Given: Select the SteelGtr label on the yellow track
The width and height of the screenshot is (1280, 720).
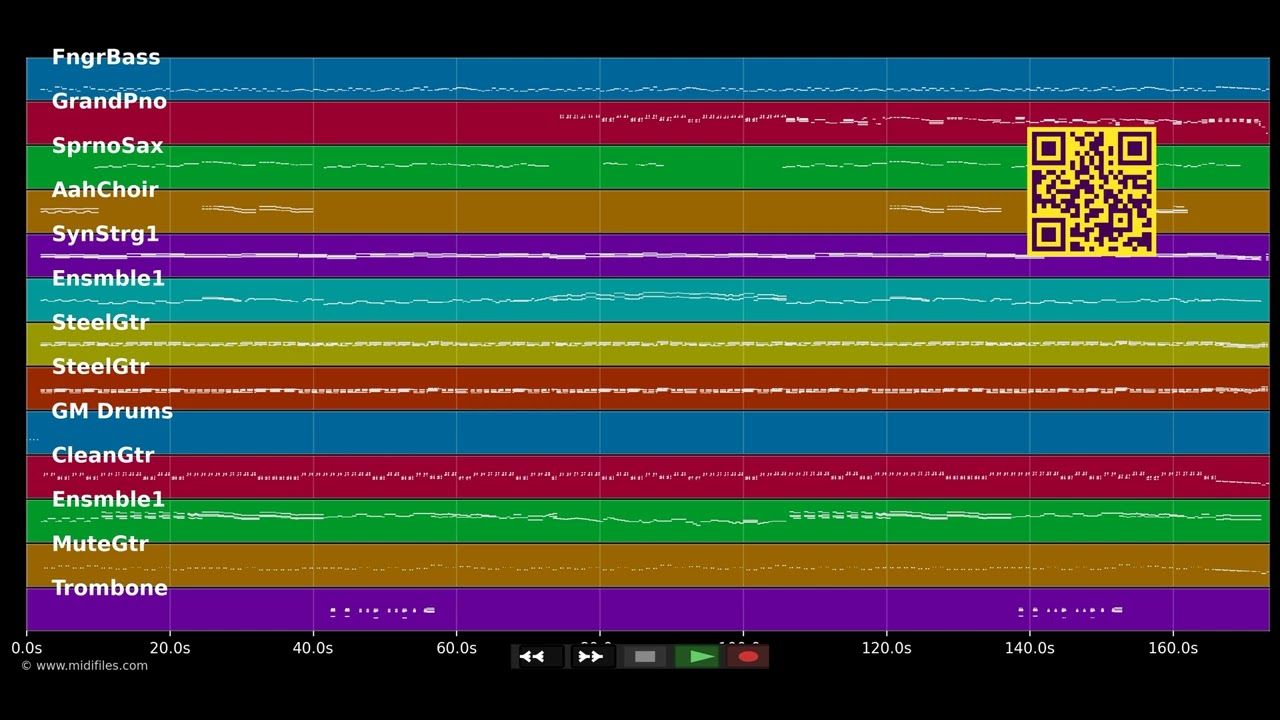Looking at the screenshot, I should tap(100, 322).
